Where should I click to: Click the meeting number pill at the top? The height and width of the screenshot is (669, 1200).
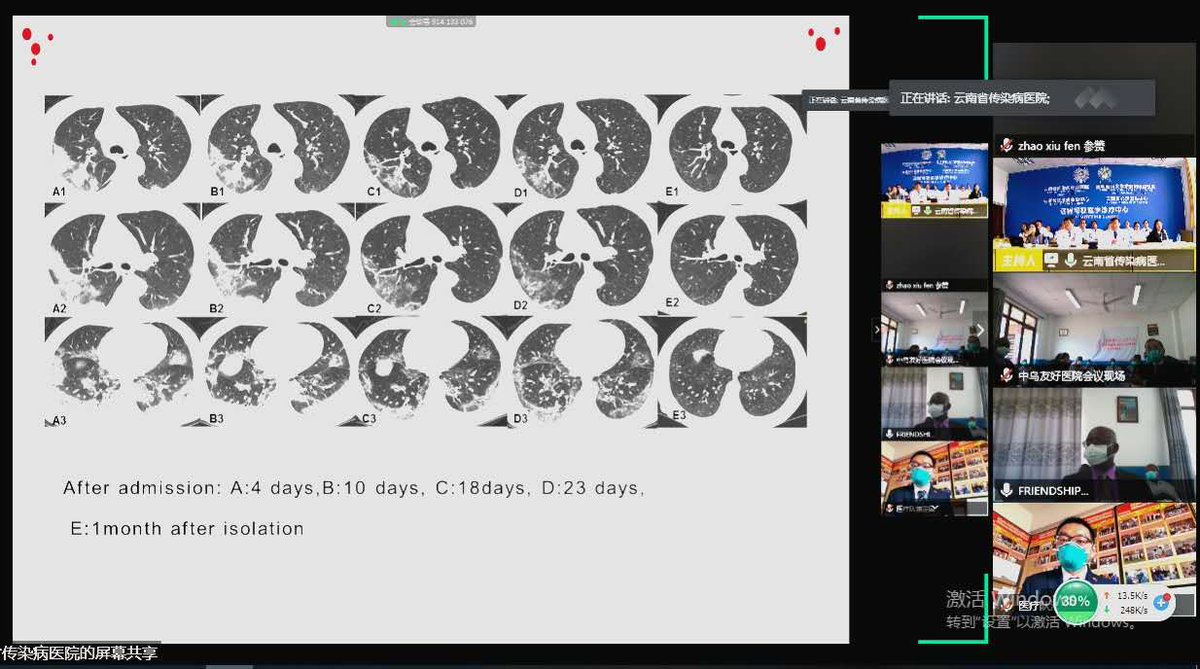[x=430, y=20]
